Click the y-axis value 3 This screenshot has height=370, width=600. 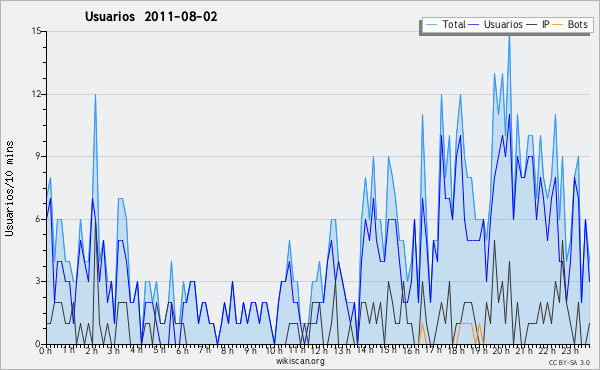pos(39,281)
